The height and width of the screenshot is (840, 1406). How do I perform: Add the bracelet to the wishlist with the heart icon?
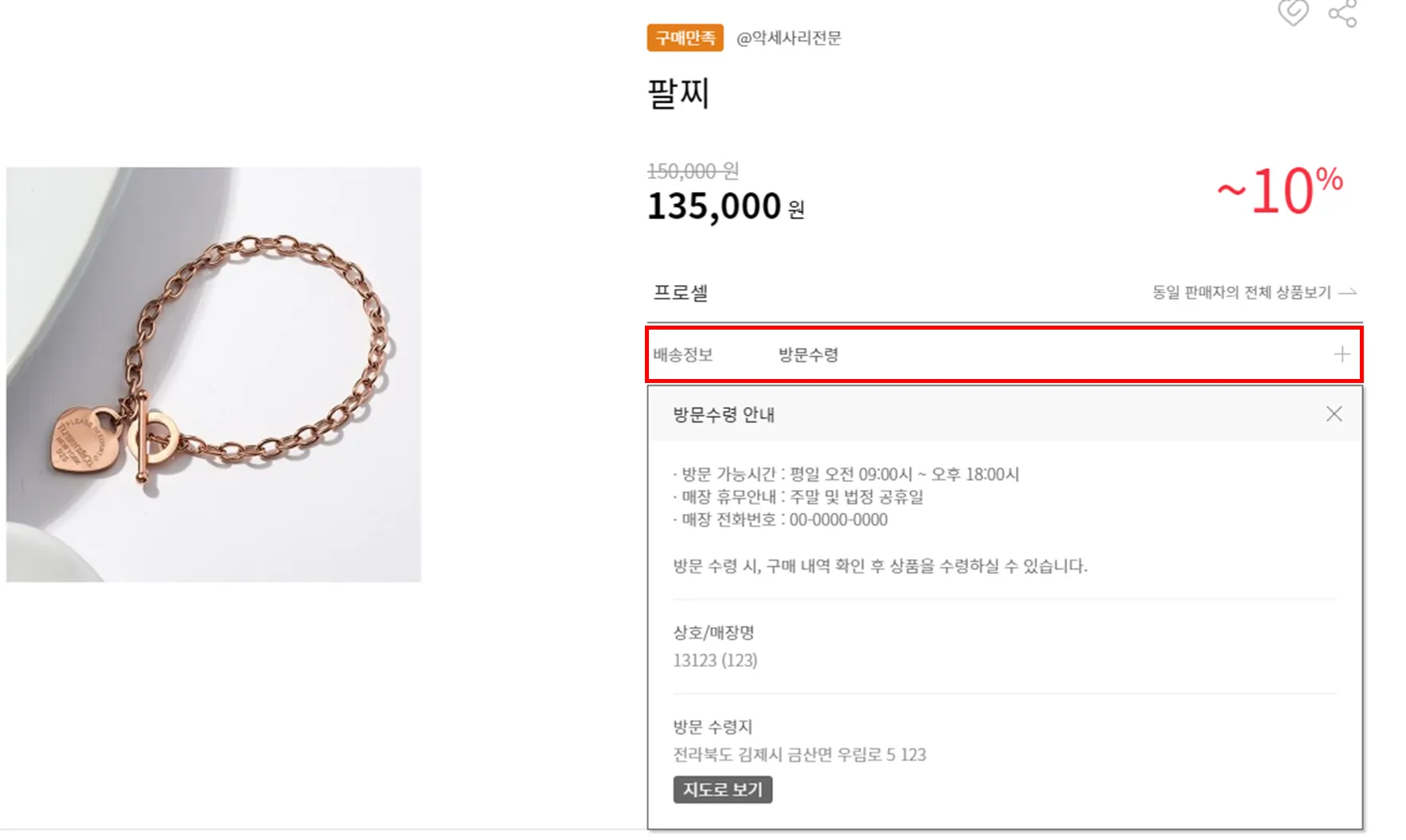click(x=1293, y=12)
